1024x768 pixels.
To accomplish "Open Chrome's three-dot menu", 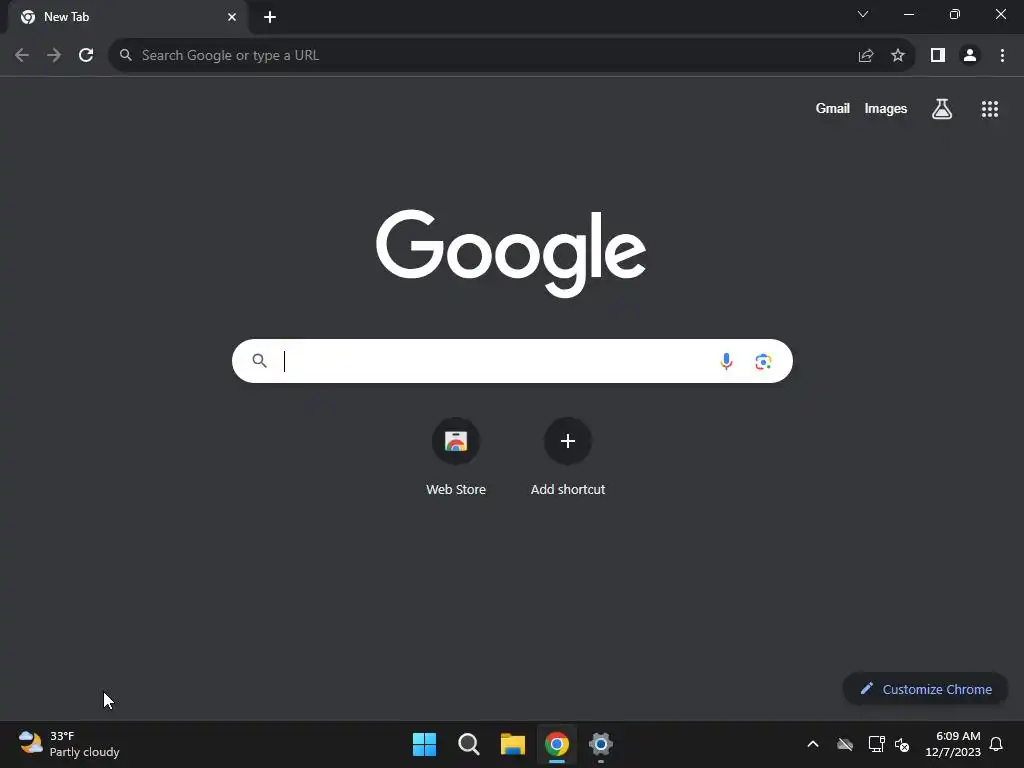I will [x=1002, y=56].
